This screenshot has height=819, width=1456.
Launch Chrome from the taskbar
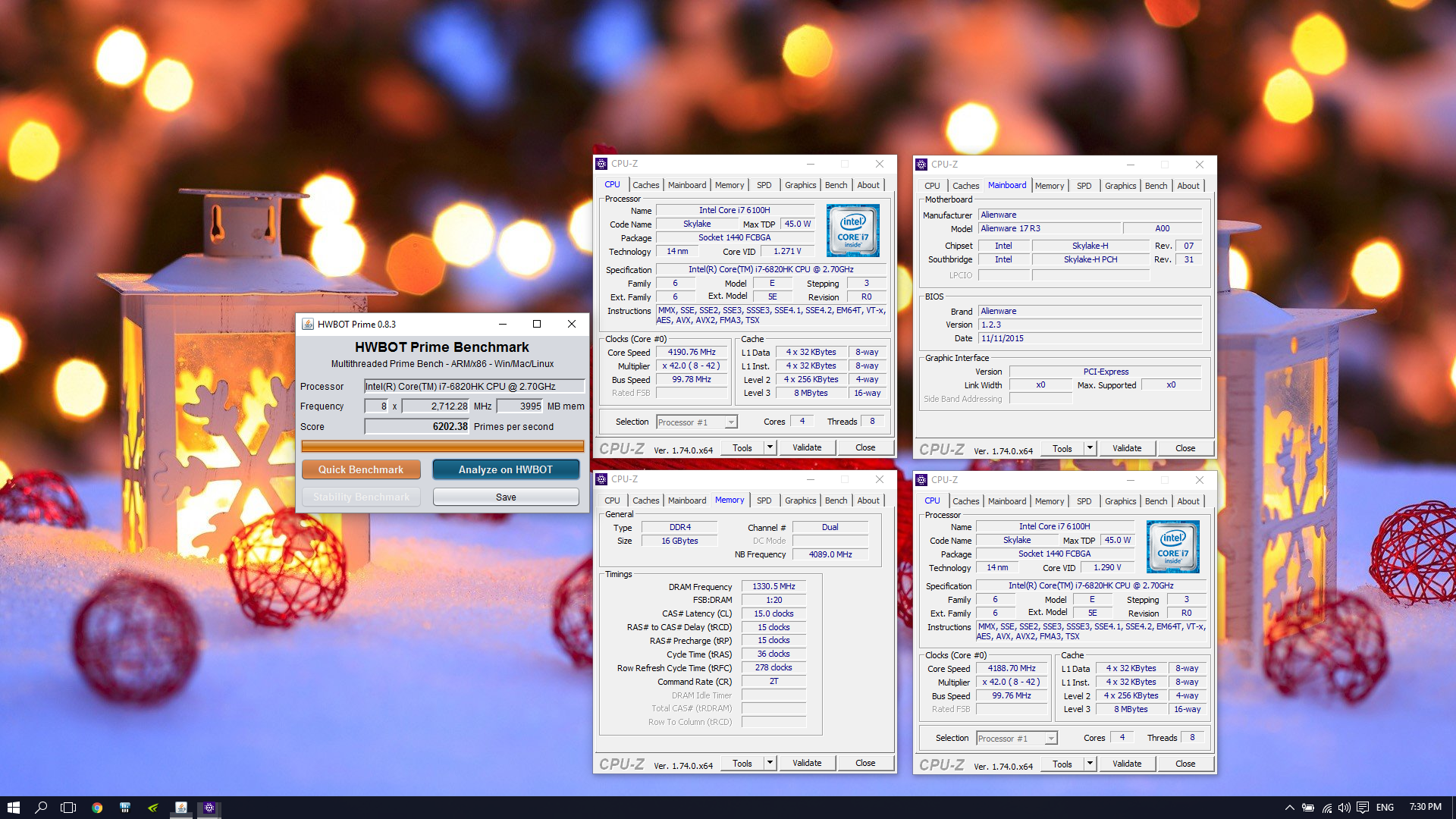click(x=97, y=808)
